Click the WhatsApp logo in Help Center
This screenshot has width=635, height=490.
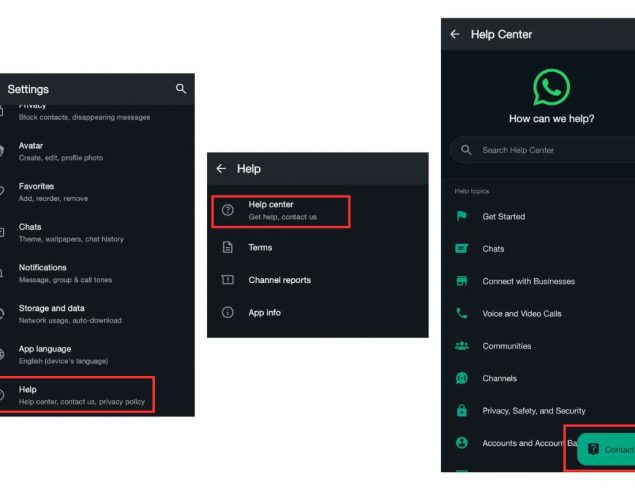[551, 87]
